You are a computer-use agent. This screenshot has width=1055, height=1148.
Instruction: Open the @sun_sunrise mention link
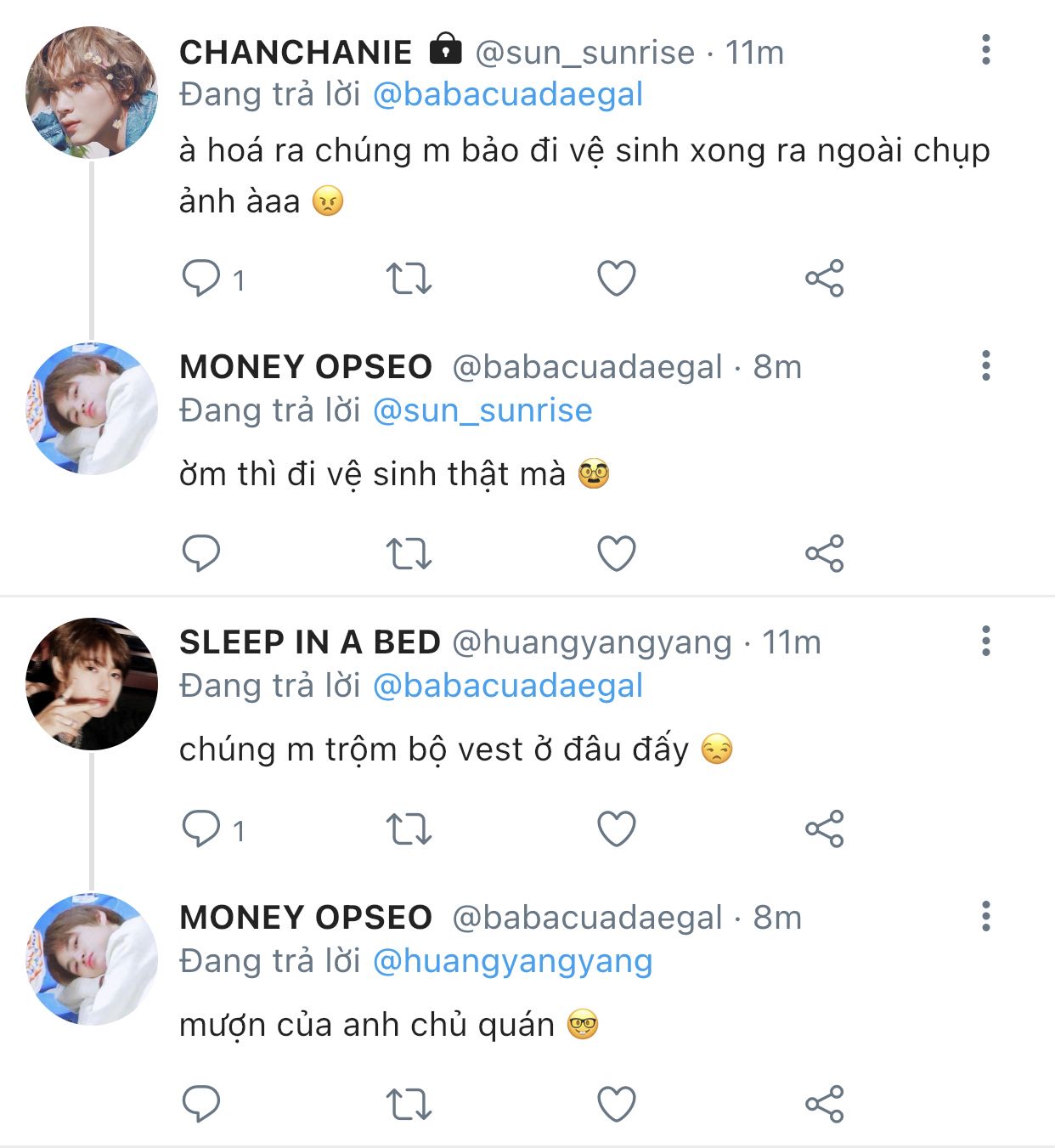[482, 410]
